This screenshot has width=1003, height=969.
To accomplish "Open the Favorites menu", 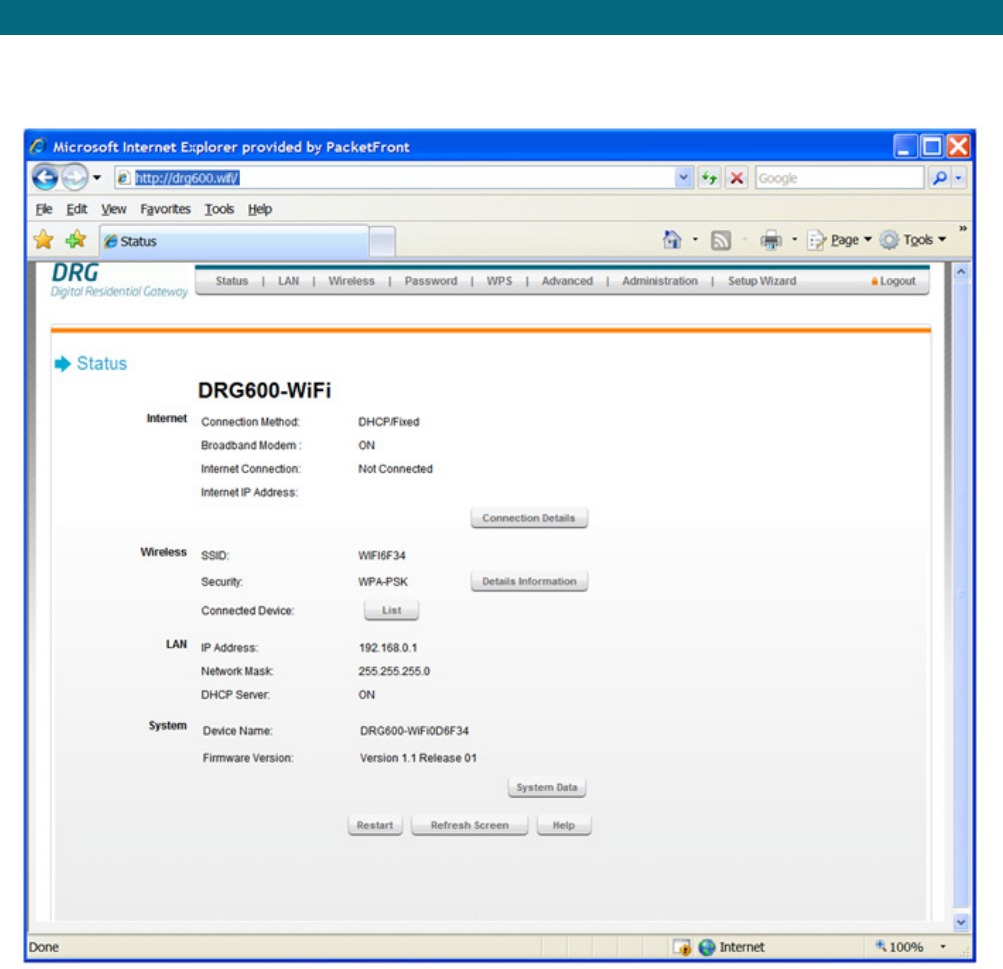I will tap(166, 209).
